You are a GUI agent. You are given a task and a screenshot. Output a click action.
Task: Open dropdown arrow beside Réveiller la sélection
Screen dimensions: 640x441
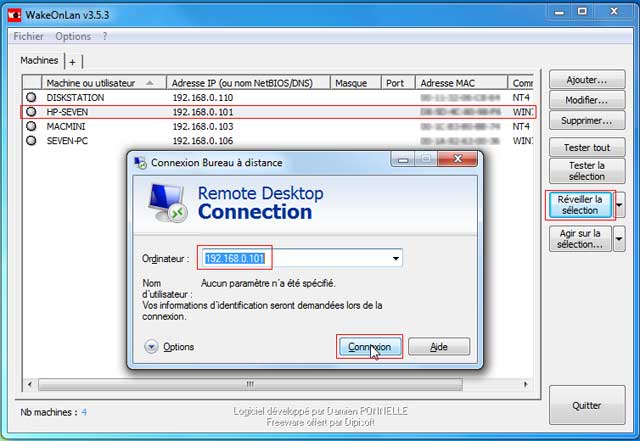coord(619,205)
